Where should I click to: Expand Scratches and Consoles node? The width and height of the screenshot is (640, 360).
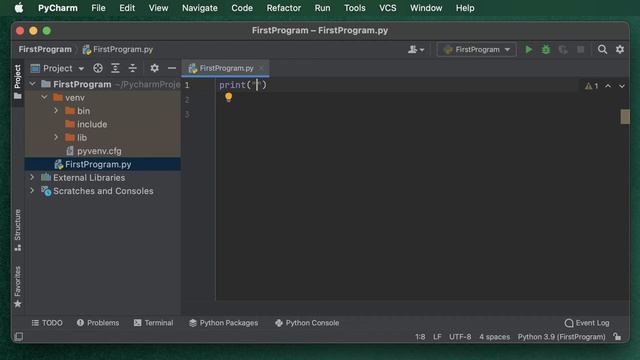(32, 191)
